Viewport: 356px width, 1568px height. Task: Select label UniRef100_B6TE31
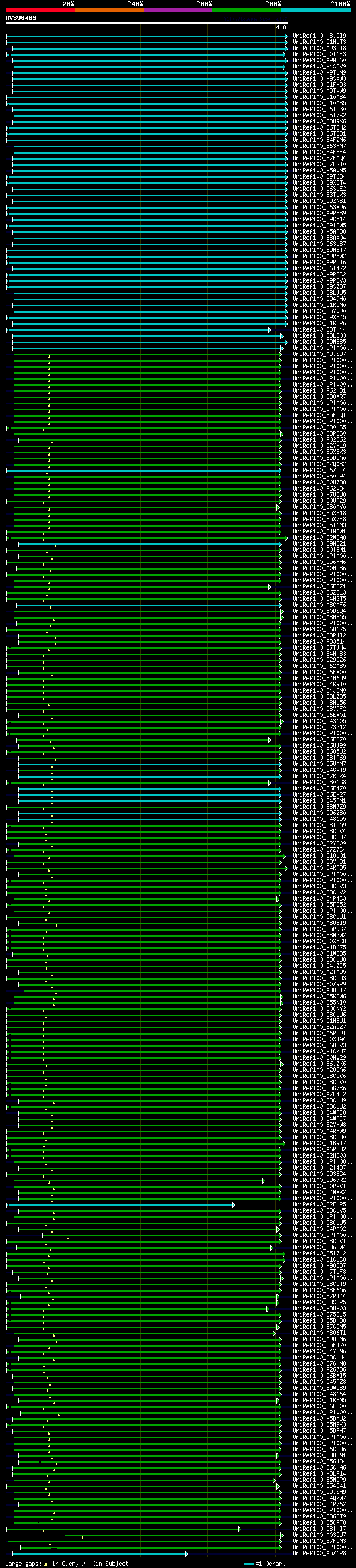tap(319, 134)
